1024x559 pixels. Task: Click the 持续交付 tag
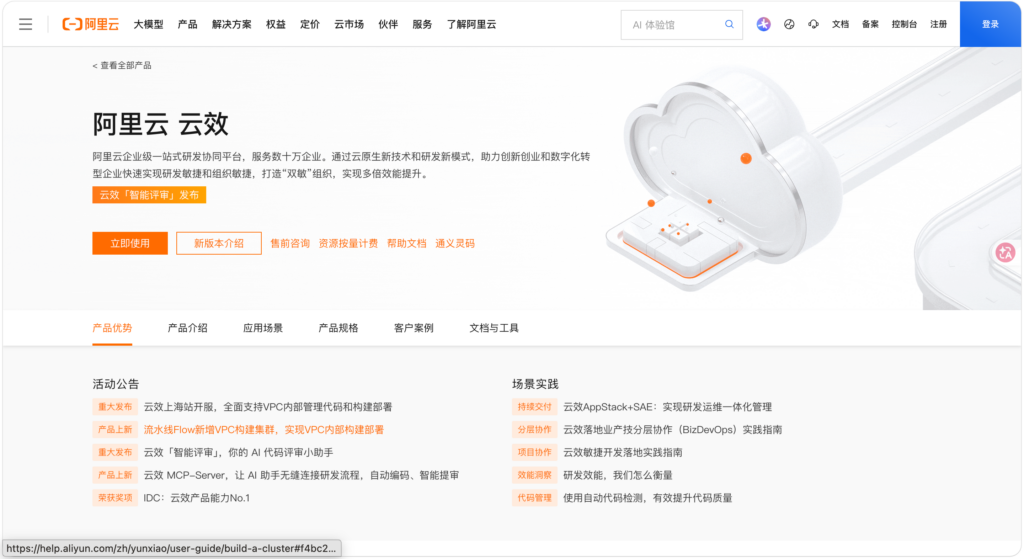(534, 407)
